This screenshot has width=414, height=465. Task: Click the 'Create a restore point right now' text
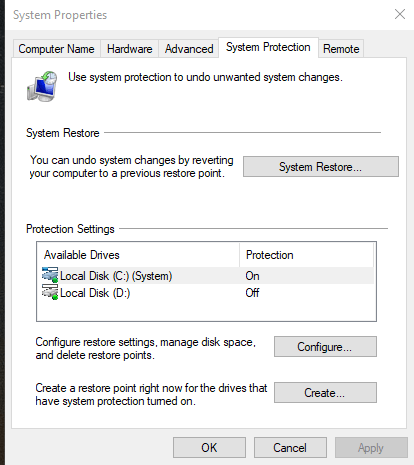(x=151, y=394)
